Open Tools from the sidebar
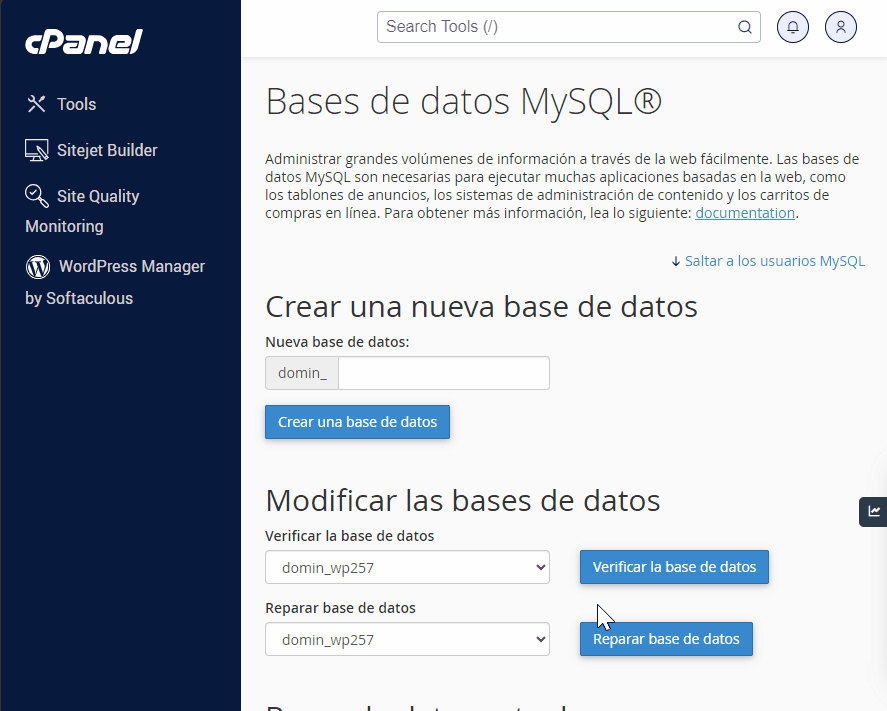Image resolution: width=887 pixels, height=711 pixels. (61, 104)
